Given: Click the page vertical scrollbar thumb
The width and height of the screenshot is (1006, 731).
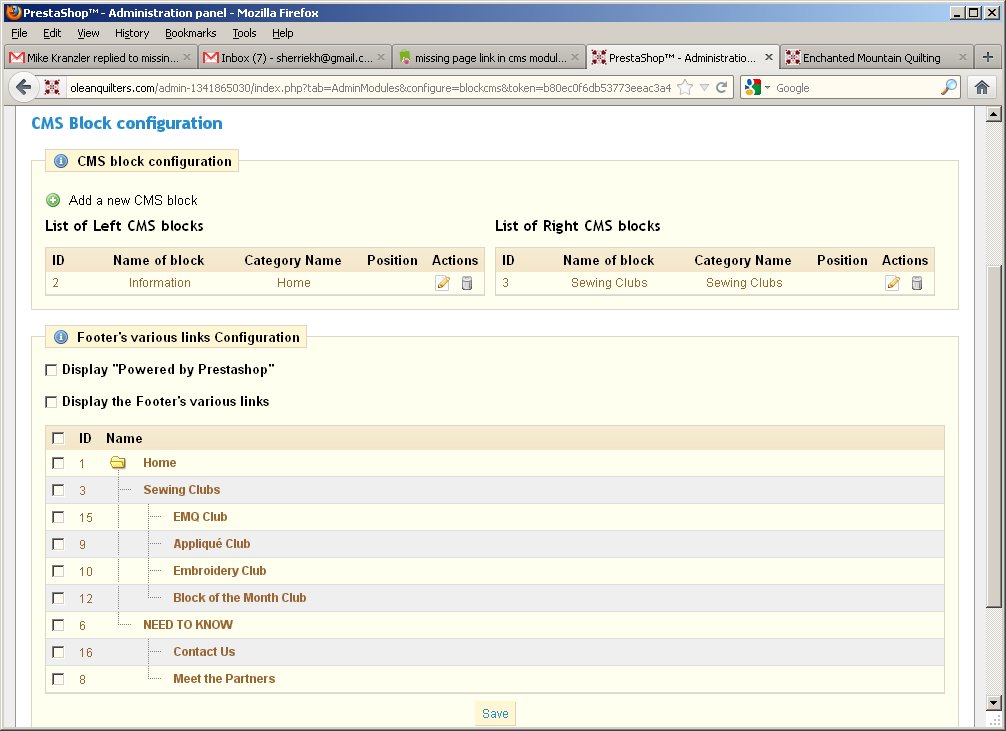Looking at the screenshot, I should [x=993, y=436].
